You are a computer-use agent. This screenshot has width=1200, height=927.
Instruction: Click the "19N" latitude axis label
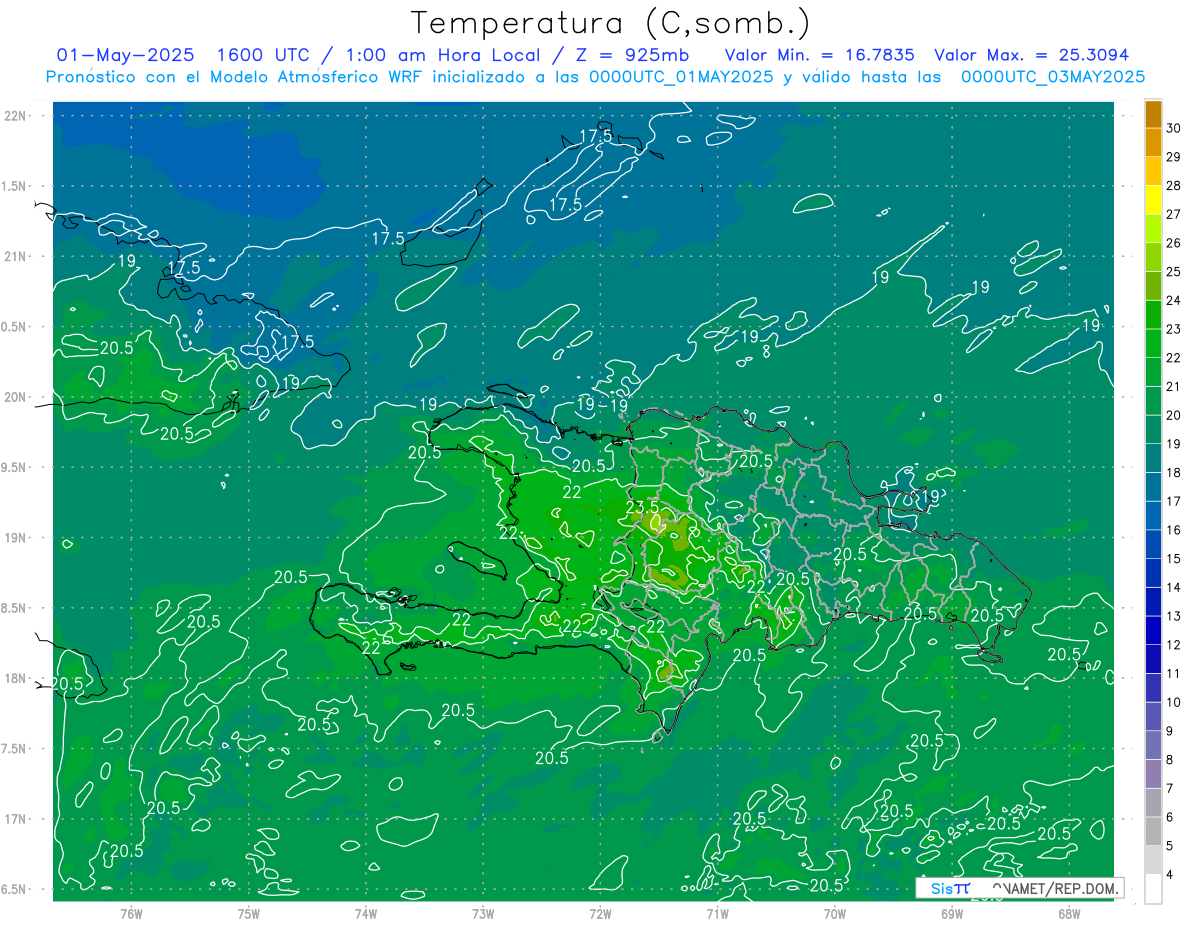point(16,537)
